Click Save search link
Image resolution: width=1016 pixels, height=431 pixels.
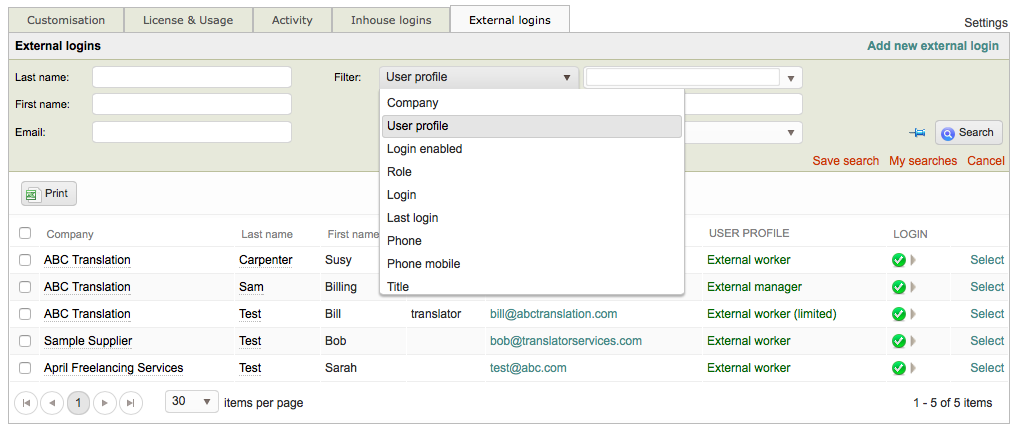845,161
